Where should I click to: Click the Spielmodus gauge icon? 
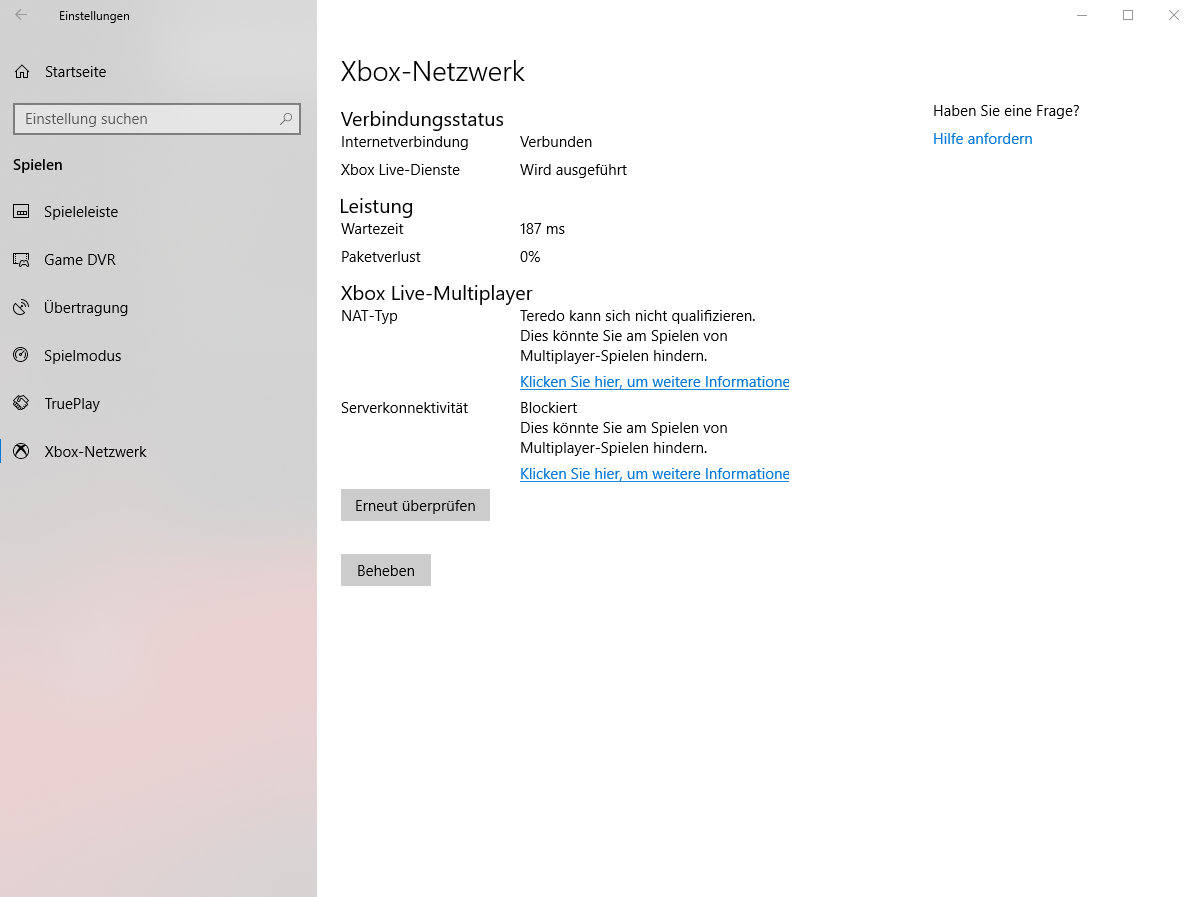[x=22, y=355]
